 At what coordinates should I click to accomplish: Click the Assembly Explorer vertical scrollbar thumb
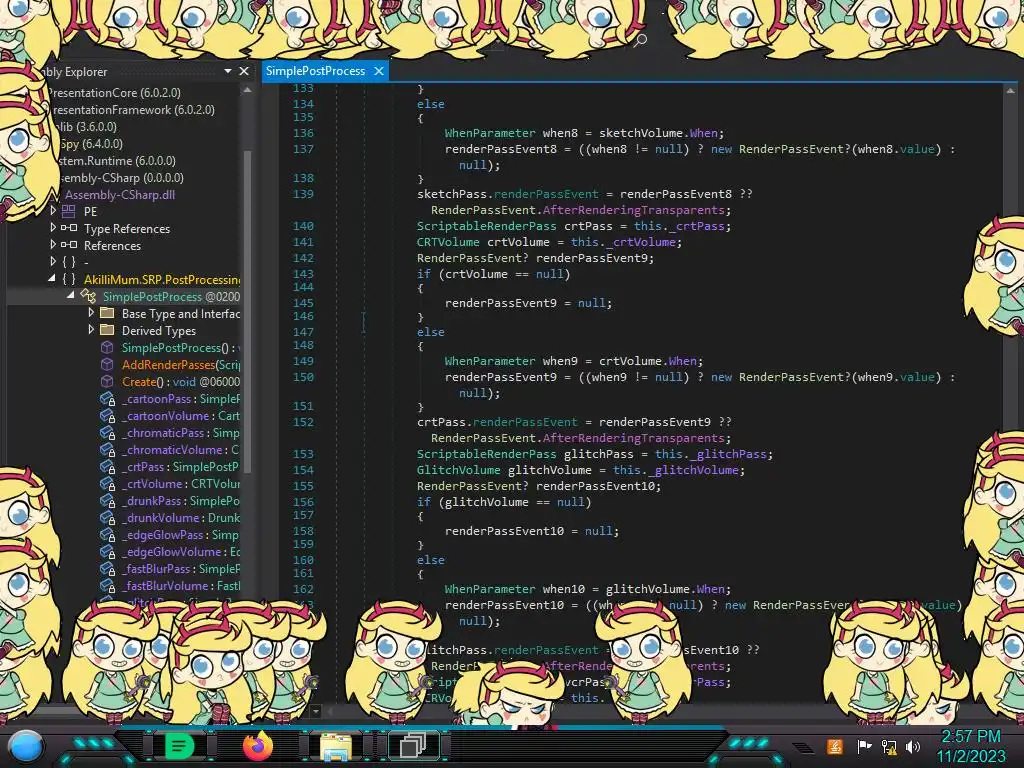(x=248, y=310)
